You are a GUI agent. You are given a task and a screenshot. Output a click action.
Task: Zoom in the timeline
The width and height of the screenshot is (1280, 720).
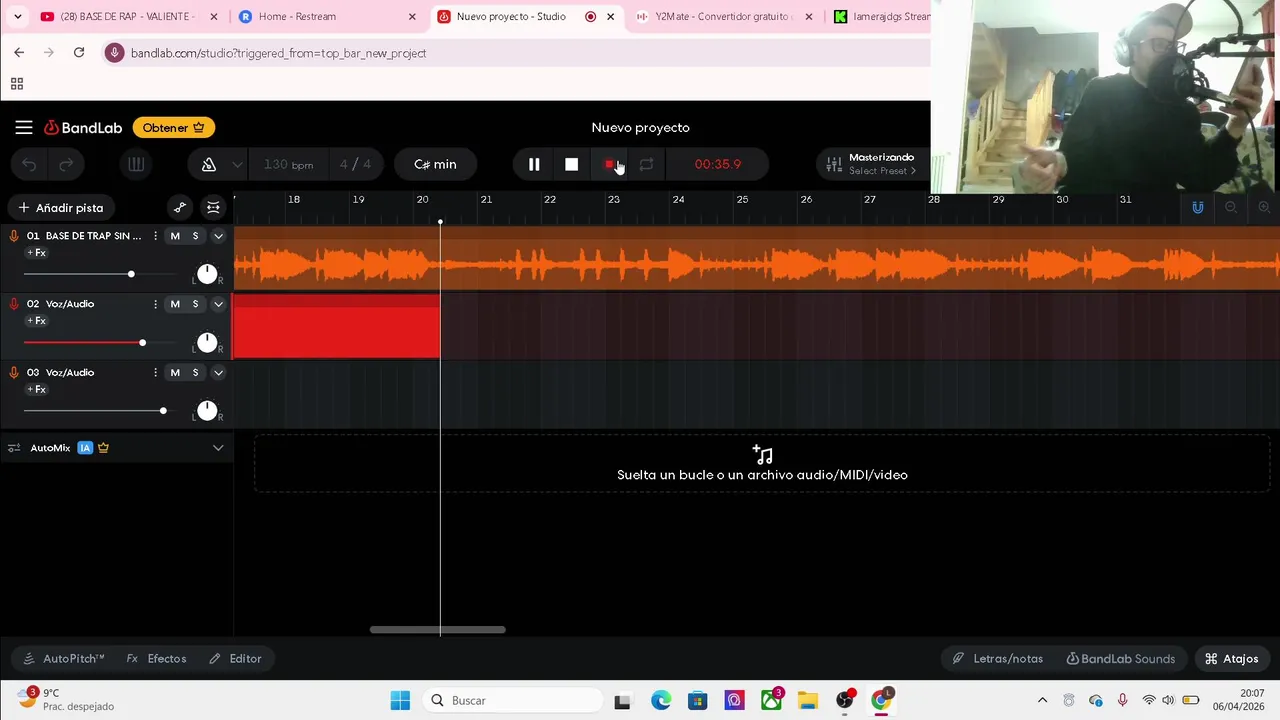[1264, 208]
